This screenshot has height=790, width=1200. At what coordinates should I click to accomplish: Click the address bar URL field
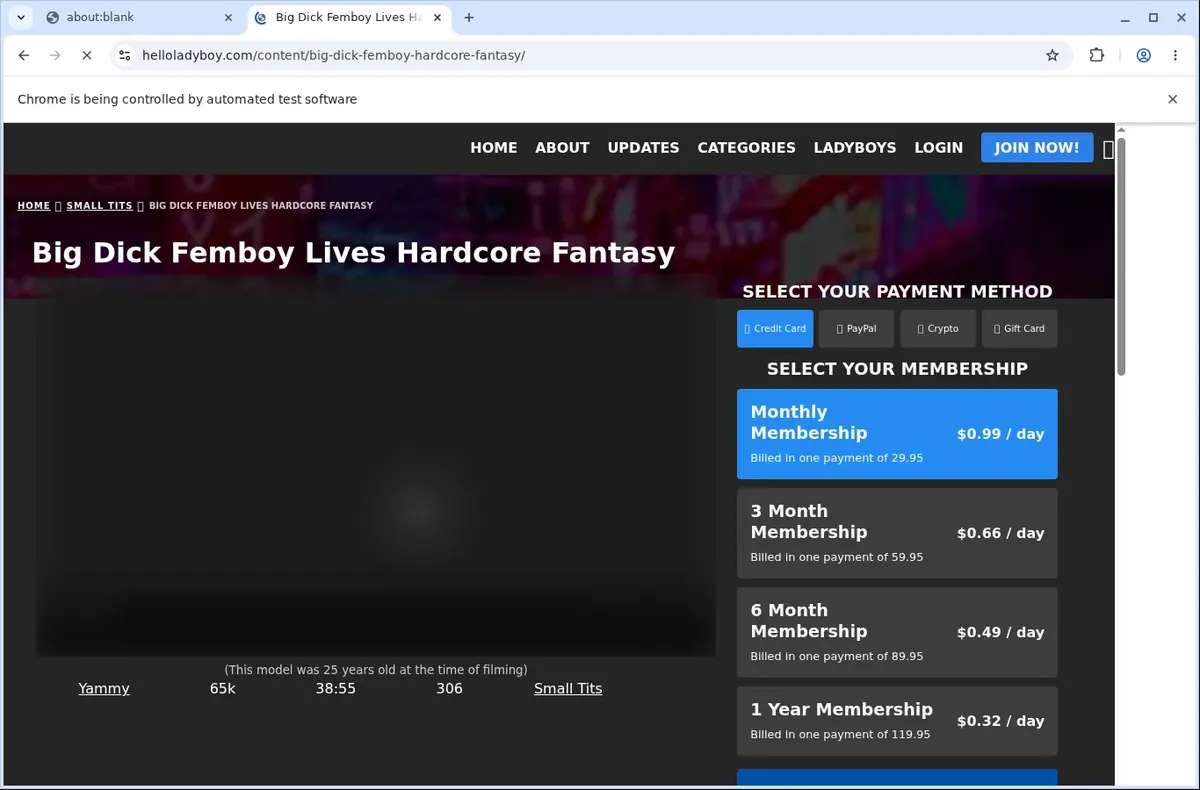click(590, 56)
